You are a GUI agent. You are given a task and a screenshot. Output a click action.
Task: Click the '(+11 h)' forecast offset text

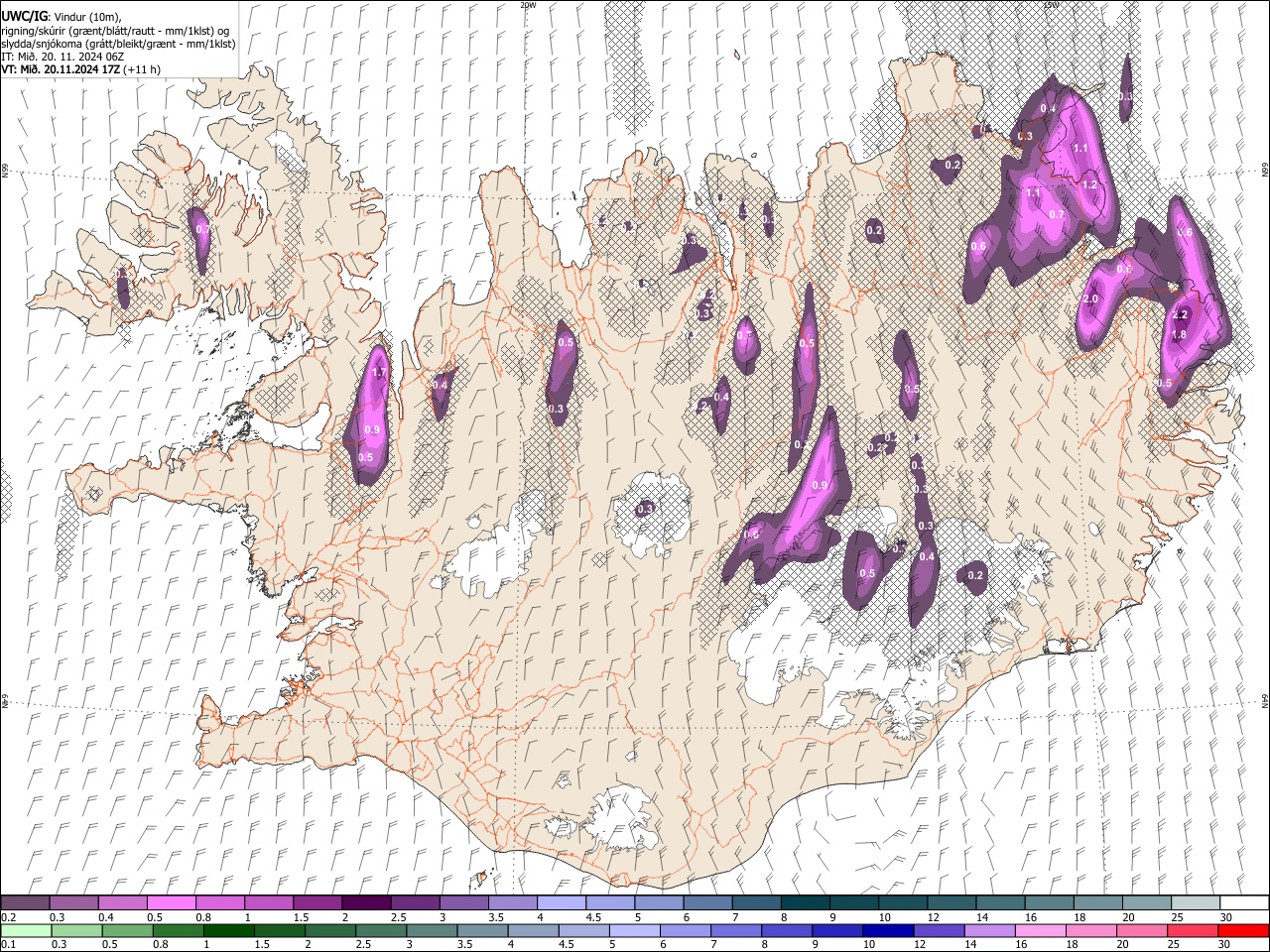tap(143, 69)
